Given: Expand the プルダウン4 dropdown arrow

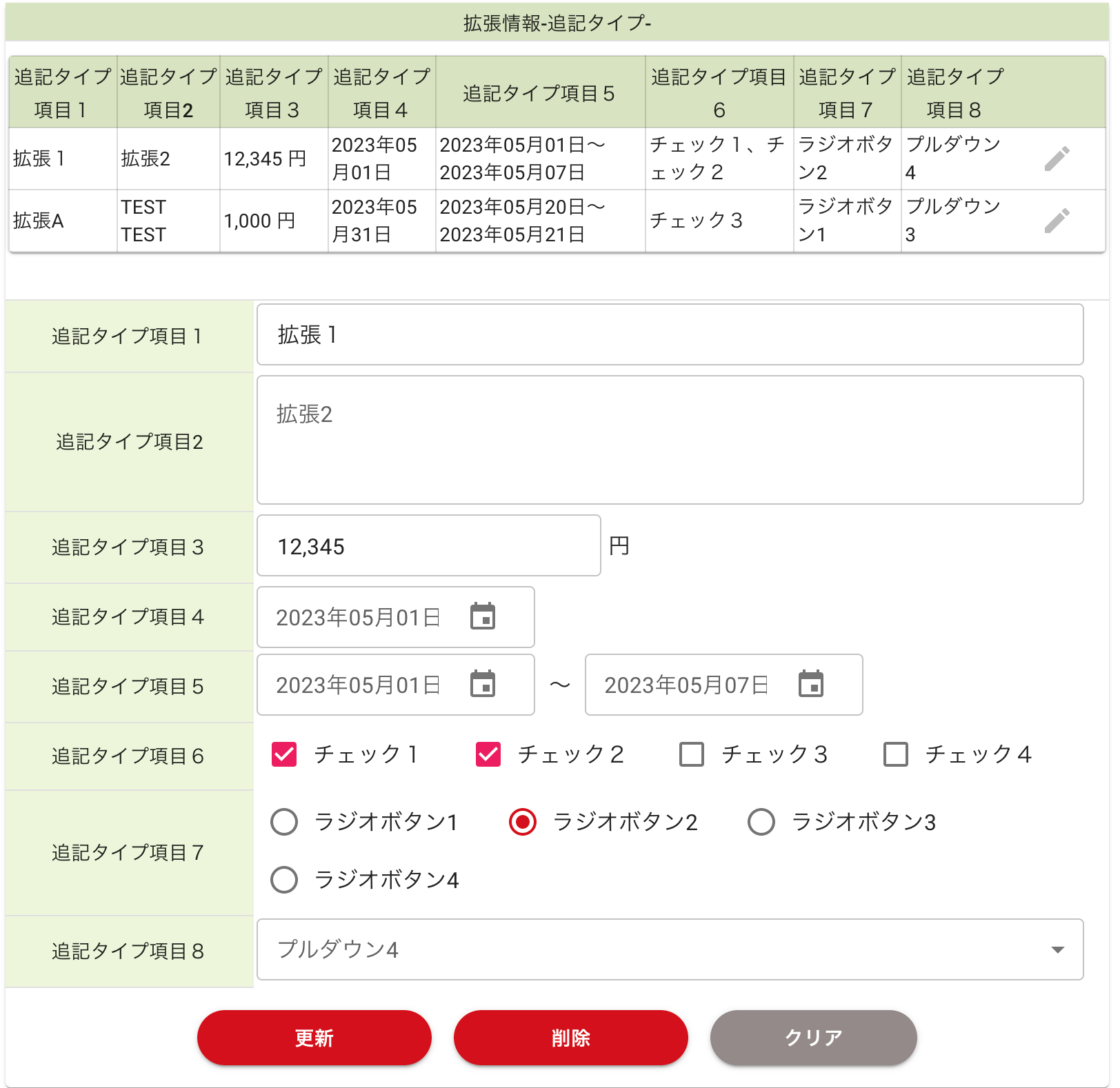Looking at the screenshot, I should click(x=1057, y=949).
